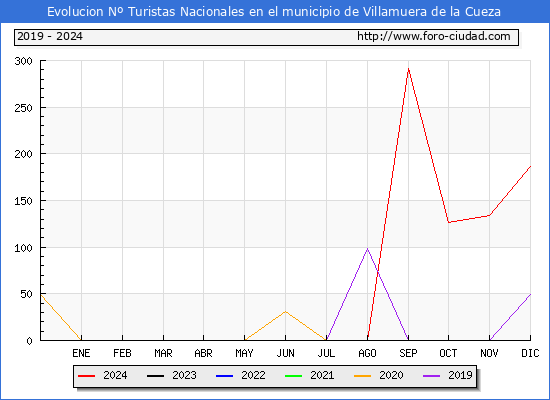This screenshot has height=400, width=550.
Task: Click the 200 y-axis value
Action: (24, 154)
